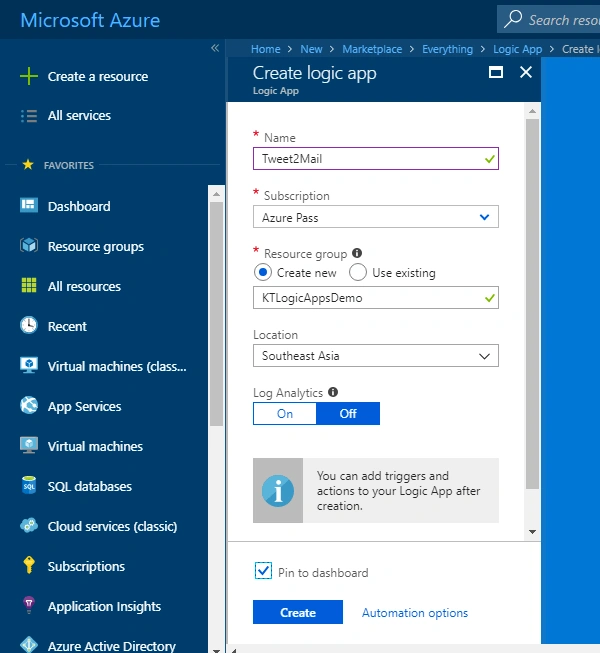Open All services menu item
This screenshot has height=653, width=600.
coord(79,115)
